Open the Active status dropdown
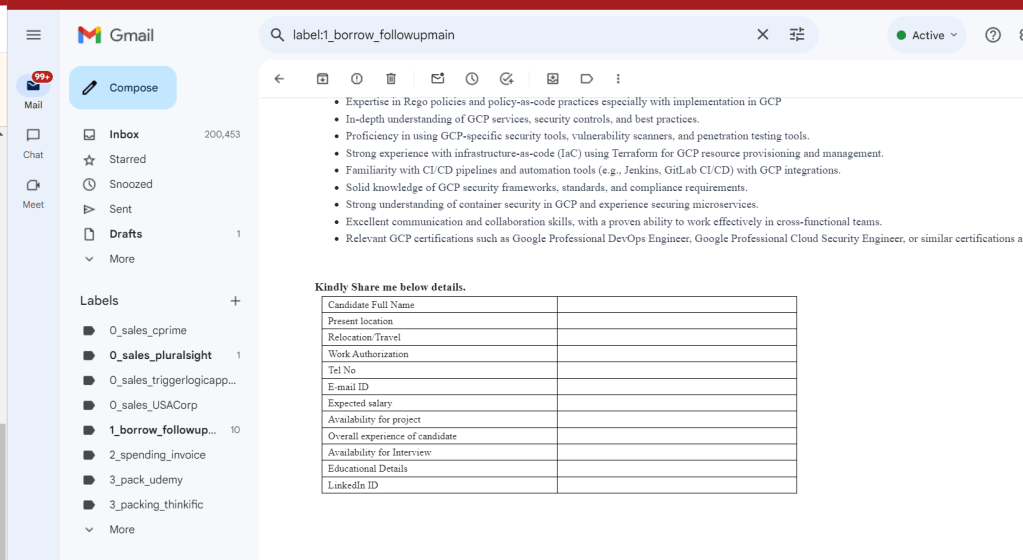Viewport: 1023px width, 560px height. coord(926,35)
